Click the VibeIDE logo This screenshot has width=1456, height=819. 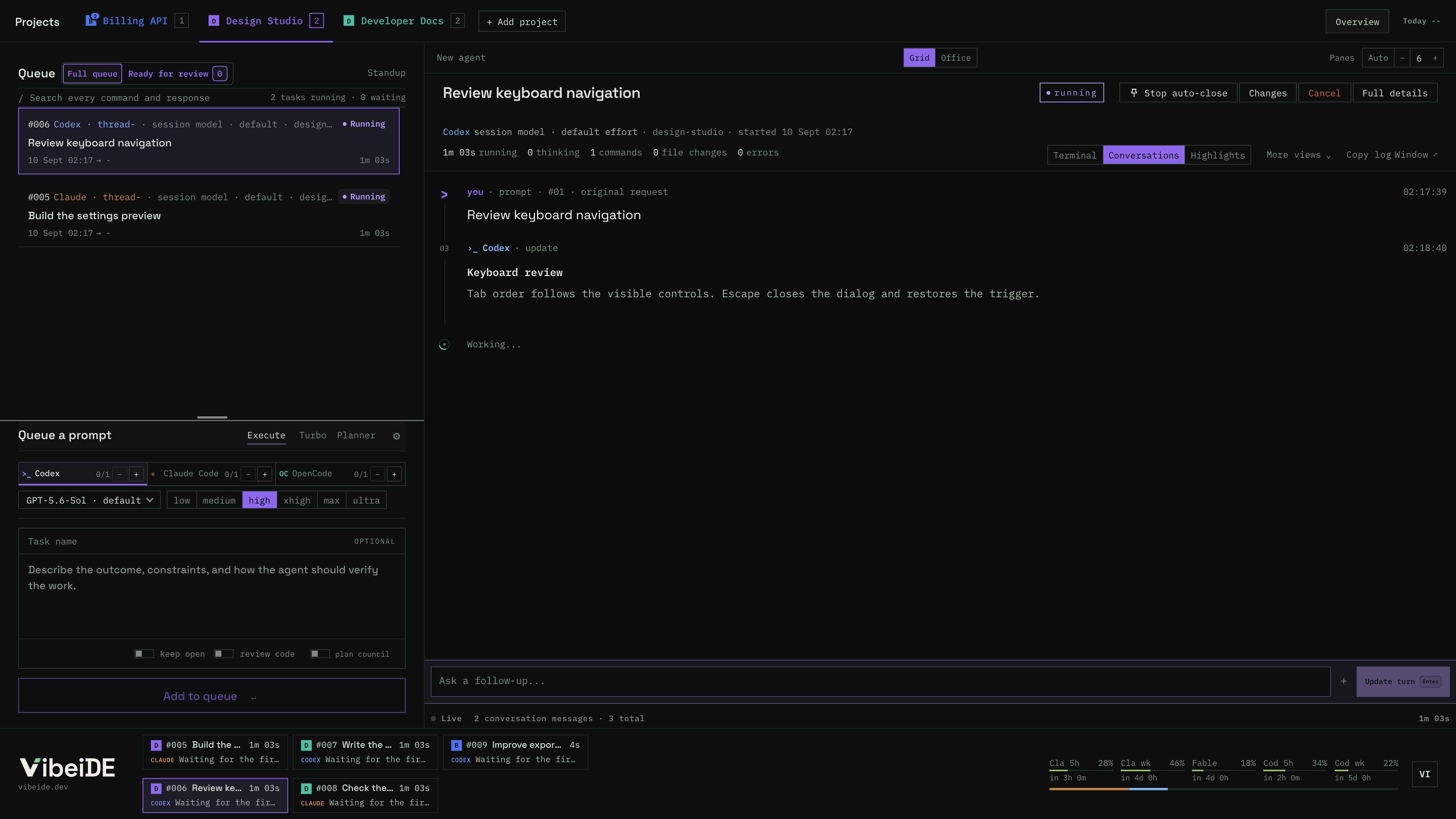[x=67, y=768]
